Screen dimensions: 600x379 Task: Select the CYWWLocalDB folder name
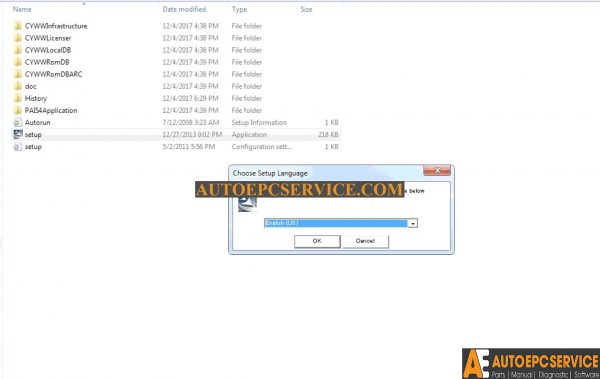pyautogui.click(x=48, y=50)
